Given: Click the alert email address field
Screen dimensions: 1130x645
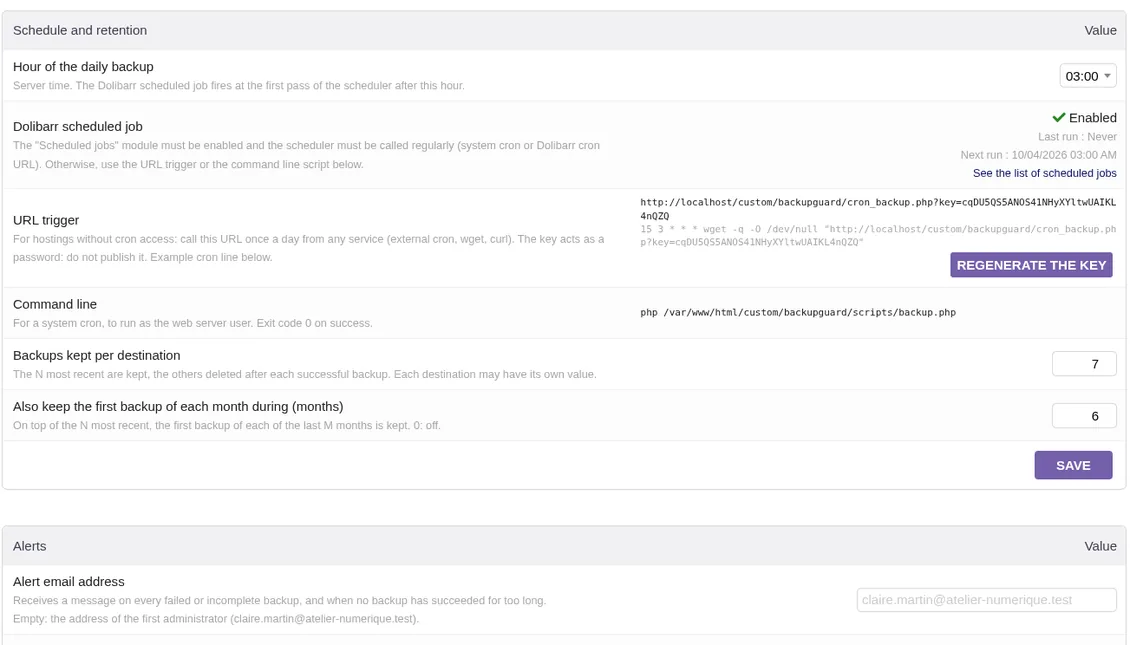Looking at the screenshot, I should pyautogui.click(x=987, y=600).
